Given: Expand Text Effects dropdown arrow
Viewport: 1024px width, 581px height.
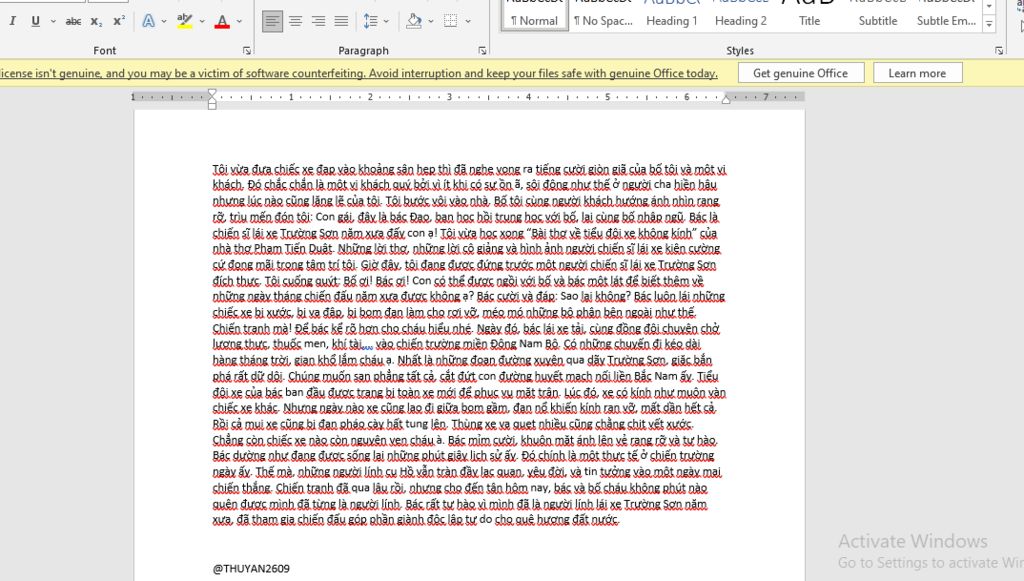Looking at the screenshot, I should (x=163, y=21).
